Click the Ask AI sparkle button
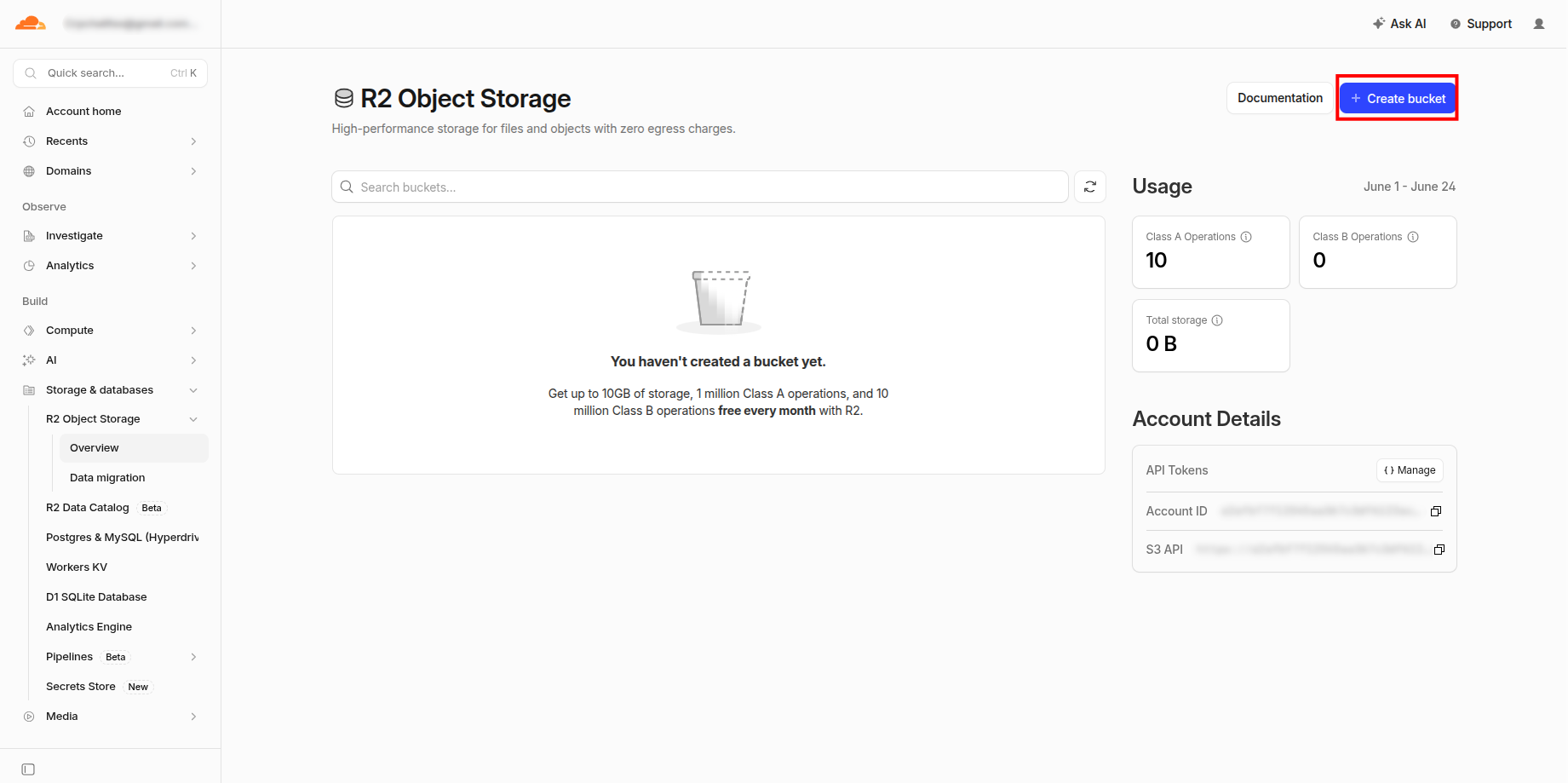The width and height of the screenshot is (1568, 783). pyautogui.click(x=1399, y=24)
